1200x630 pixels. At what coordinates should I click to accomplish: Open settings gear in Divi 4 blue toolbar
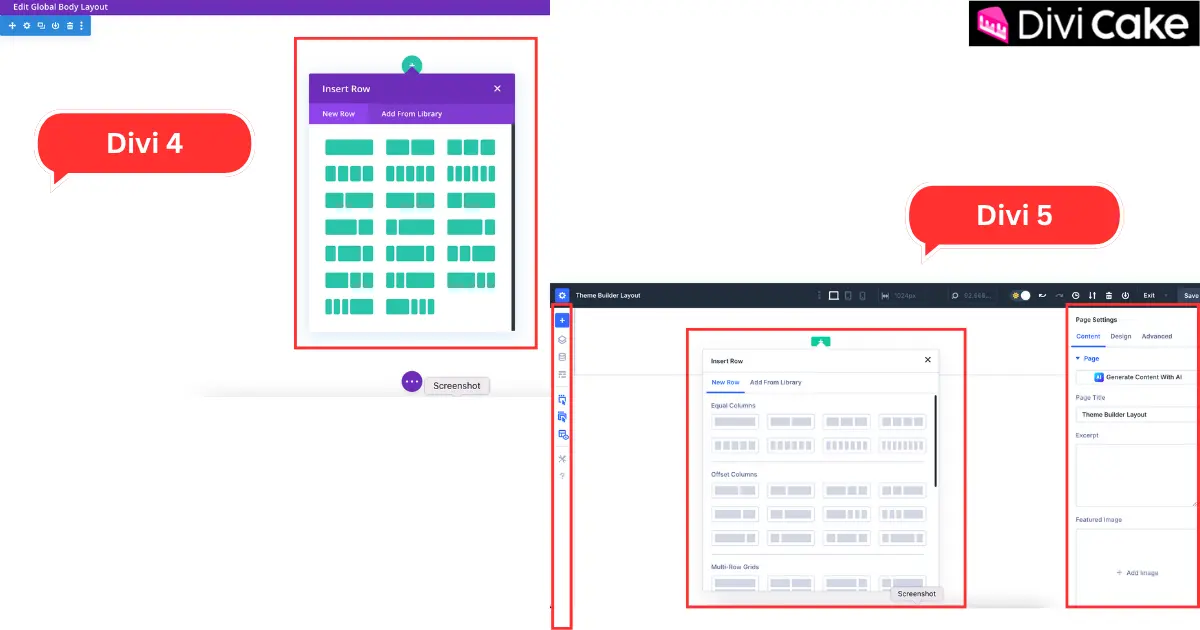click(x=27, y=25)
